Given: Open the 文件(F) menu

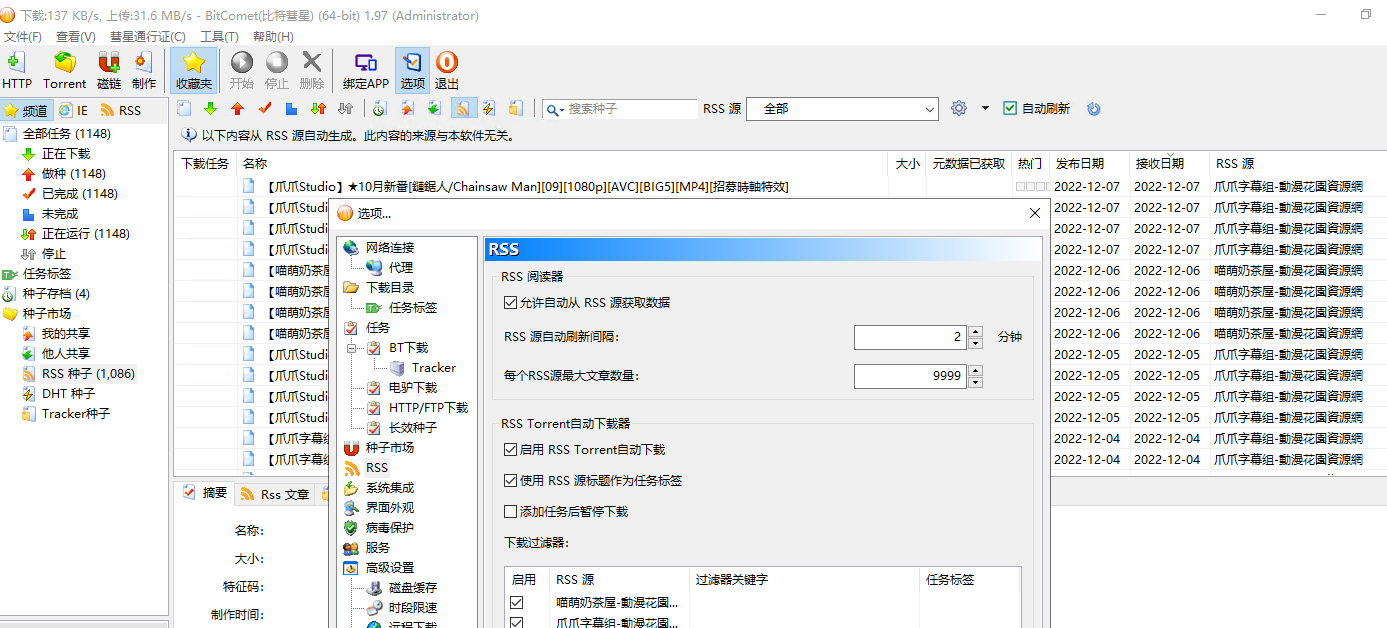Looking at the screenshot, I should click(23, 37).
